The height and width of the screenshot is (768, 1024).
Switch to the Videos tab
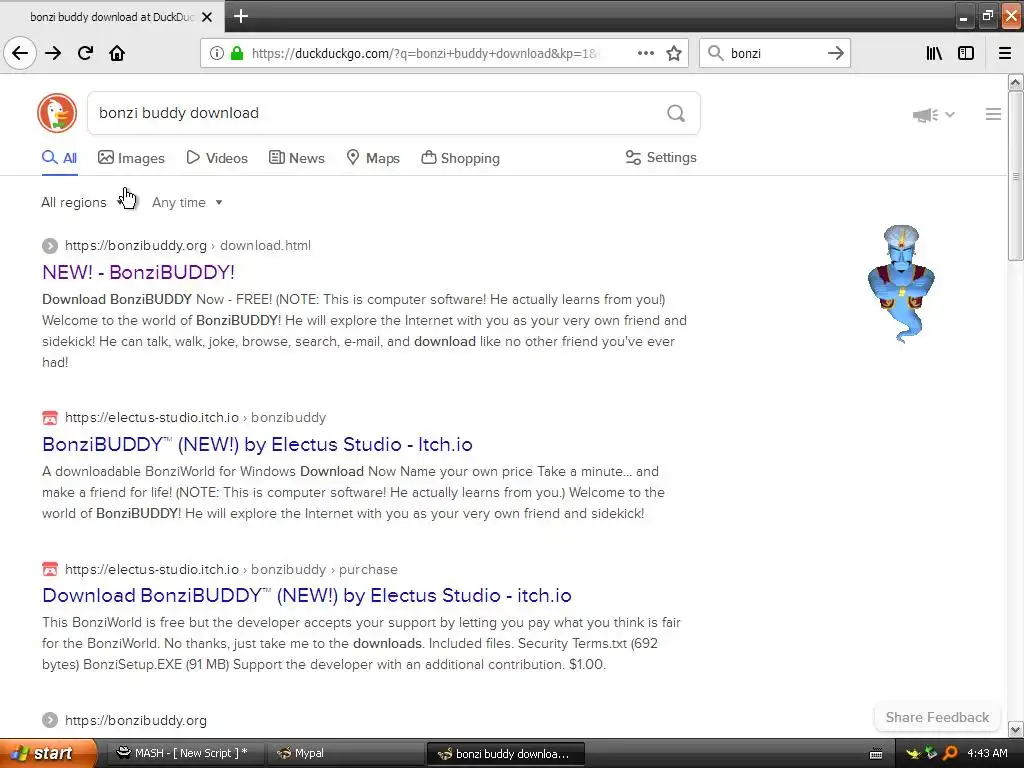pyautogui.click(x=217, y=158)
